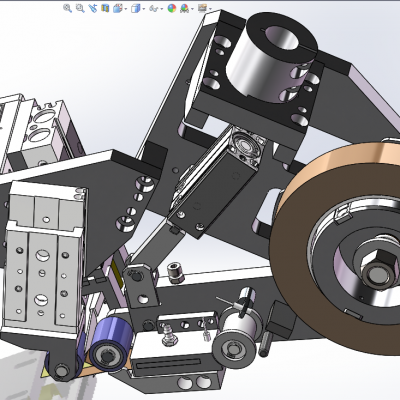The height and width of the screenshot is (400, 400).
Task: Choose the Display Style cube icon
Action: [135, 8]
